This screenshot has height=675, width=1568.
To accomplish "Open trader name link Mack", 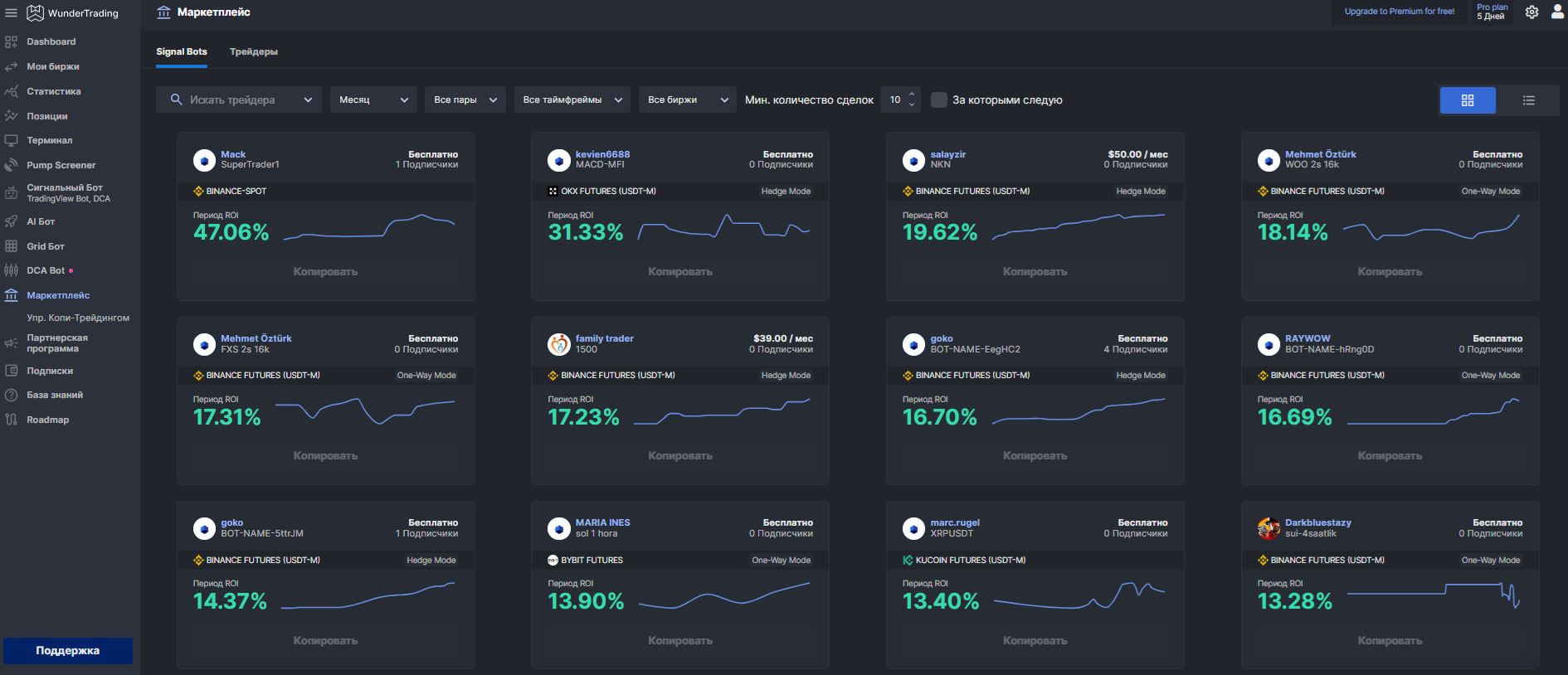I will click(x=233, y=154).
